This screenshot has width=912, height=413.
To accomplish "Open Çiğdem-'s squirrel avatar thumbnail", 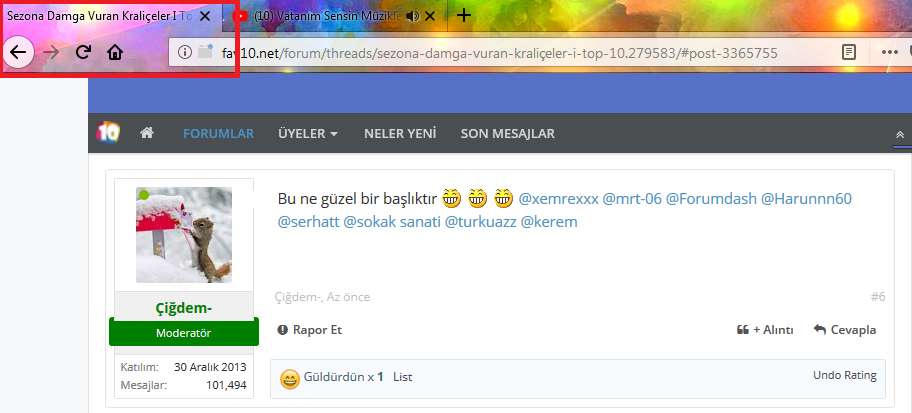I will [x=184, y=235].
